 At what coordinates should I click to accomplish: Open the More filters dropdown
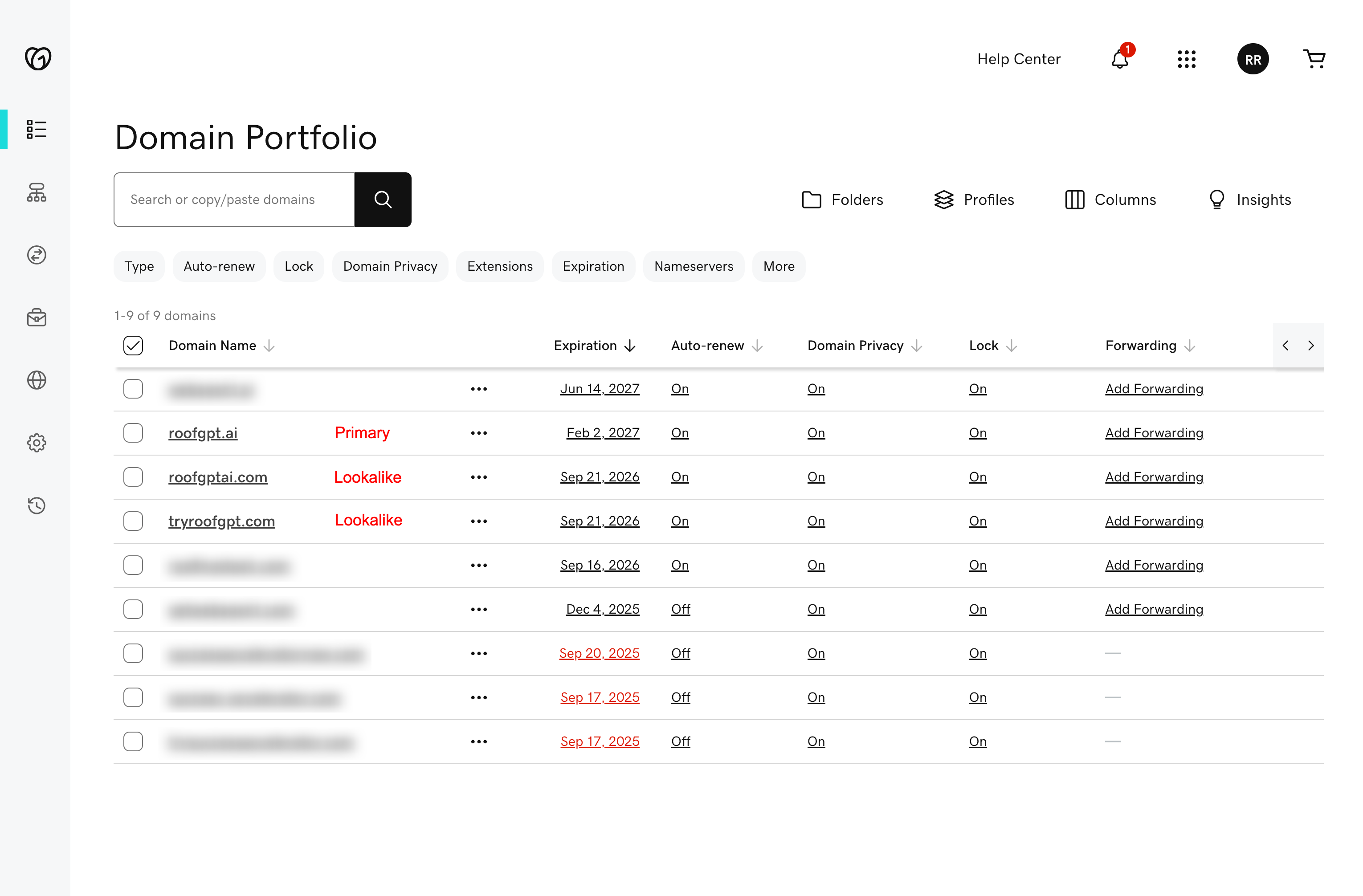click(778, 266)
